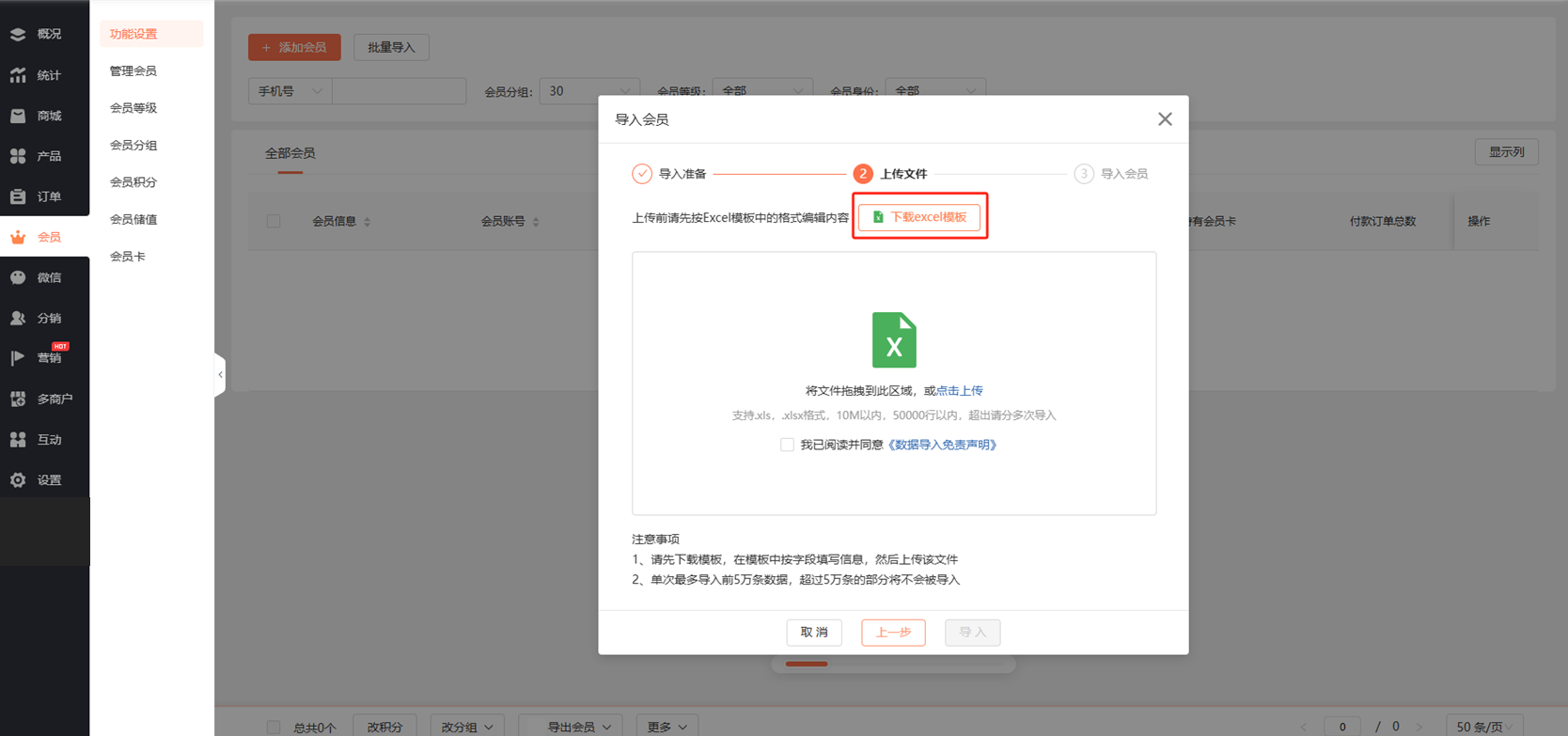This screenshot has height=736, width=1568.
Task: Open the 50条/页 page size dropdown
Action: [x=1484, y=727]
